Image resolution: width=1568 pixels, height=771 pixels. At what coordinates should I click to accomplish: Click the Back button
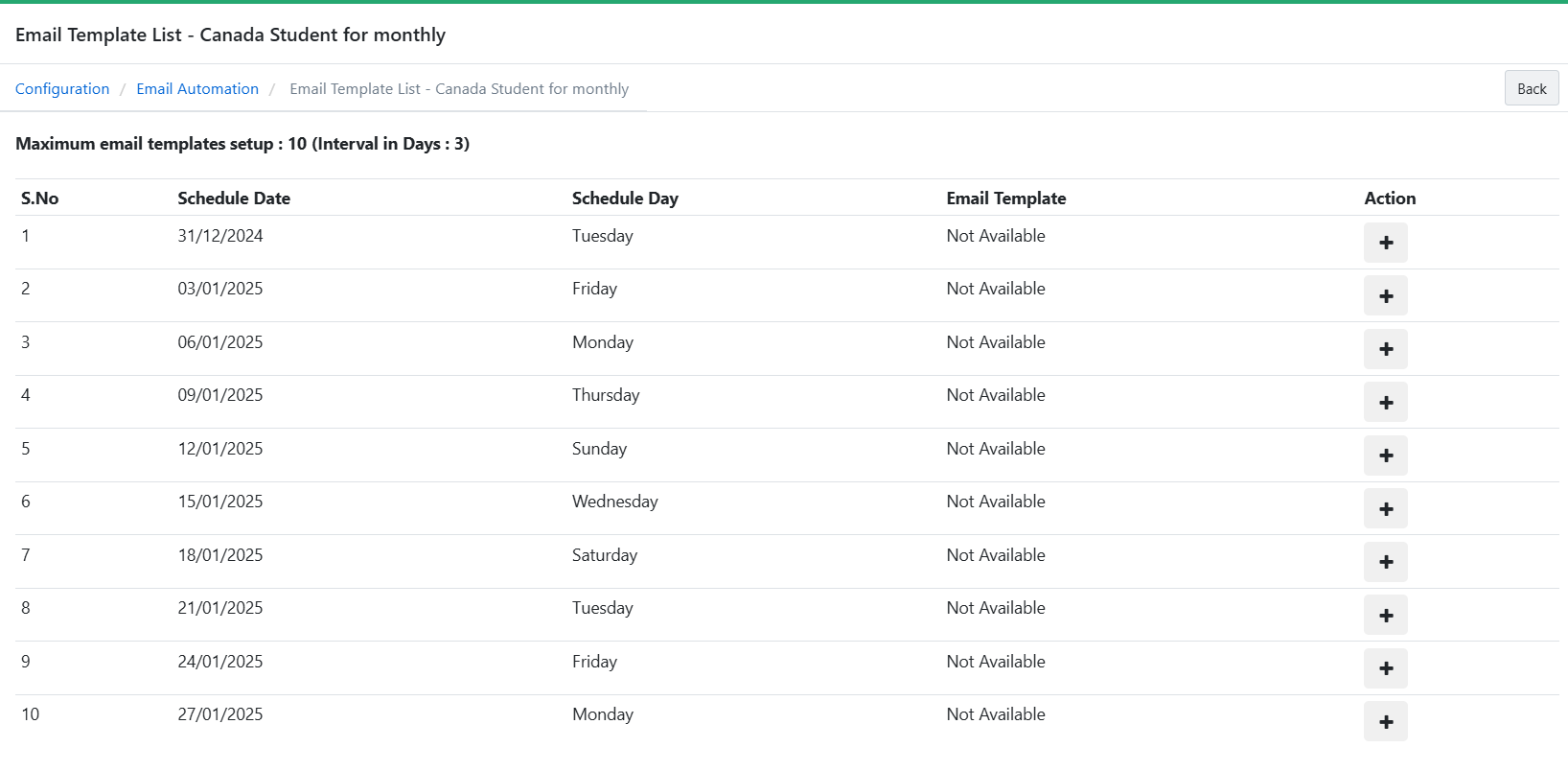tap(1531, 89)
